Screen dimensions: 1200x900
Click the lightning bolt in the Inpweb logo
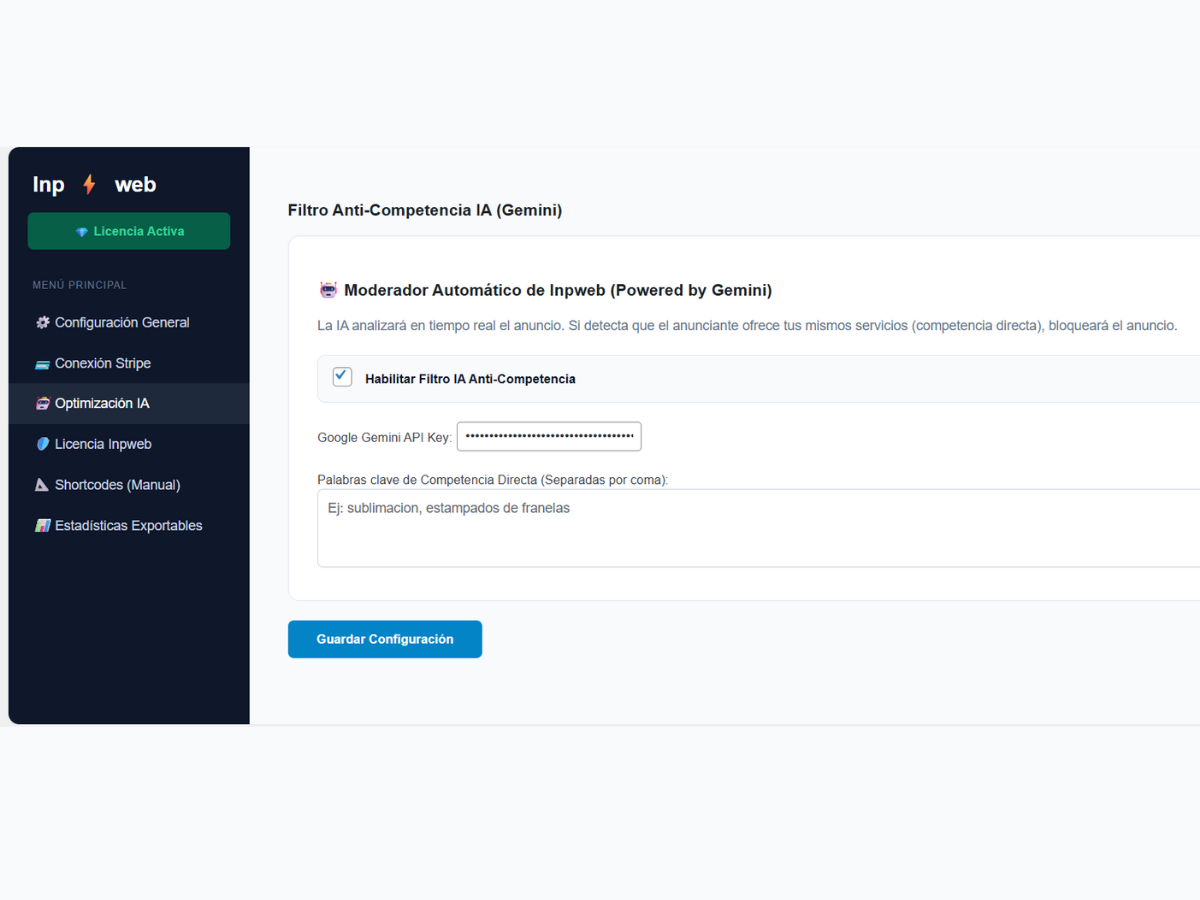[88, 184]
